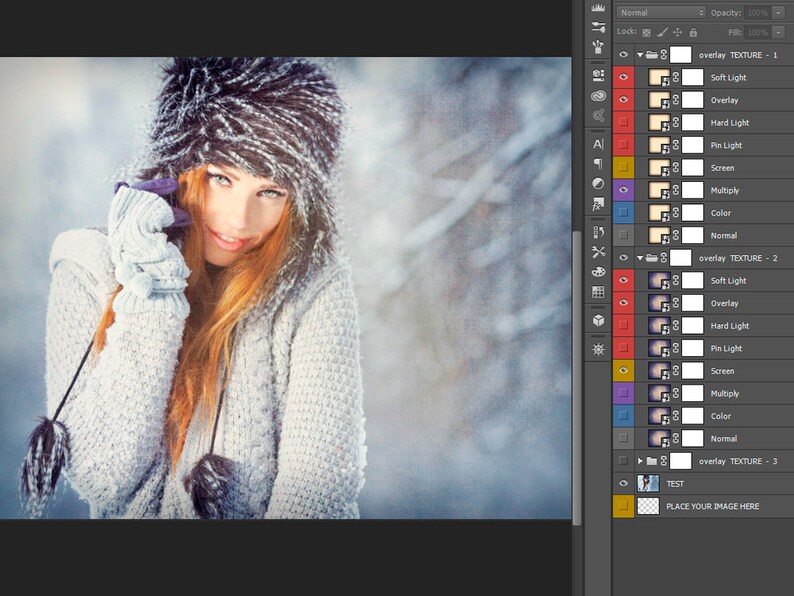Expand the overlay TEXTURE - 3 group
This screenshot has height=596, width=794.
[640, 461]
